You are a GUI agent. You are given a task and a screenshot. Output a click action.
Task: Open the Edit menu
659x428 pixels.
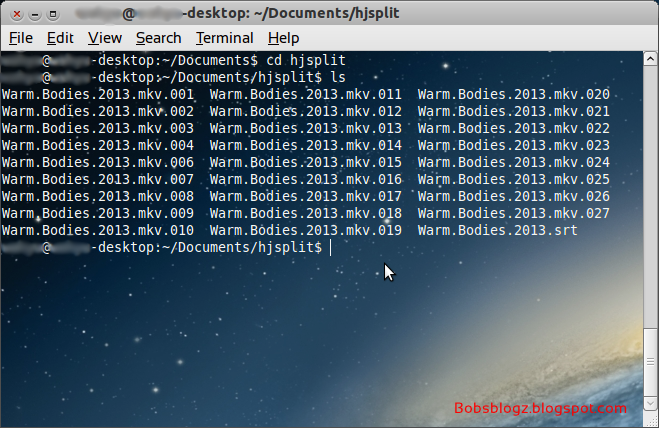pos(60,38)
